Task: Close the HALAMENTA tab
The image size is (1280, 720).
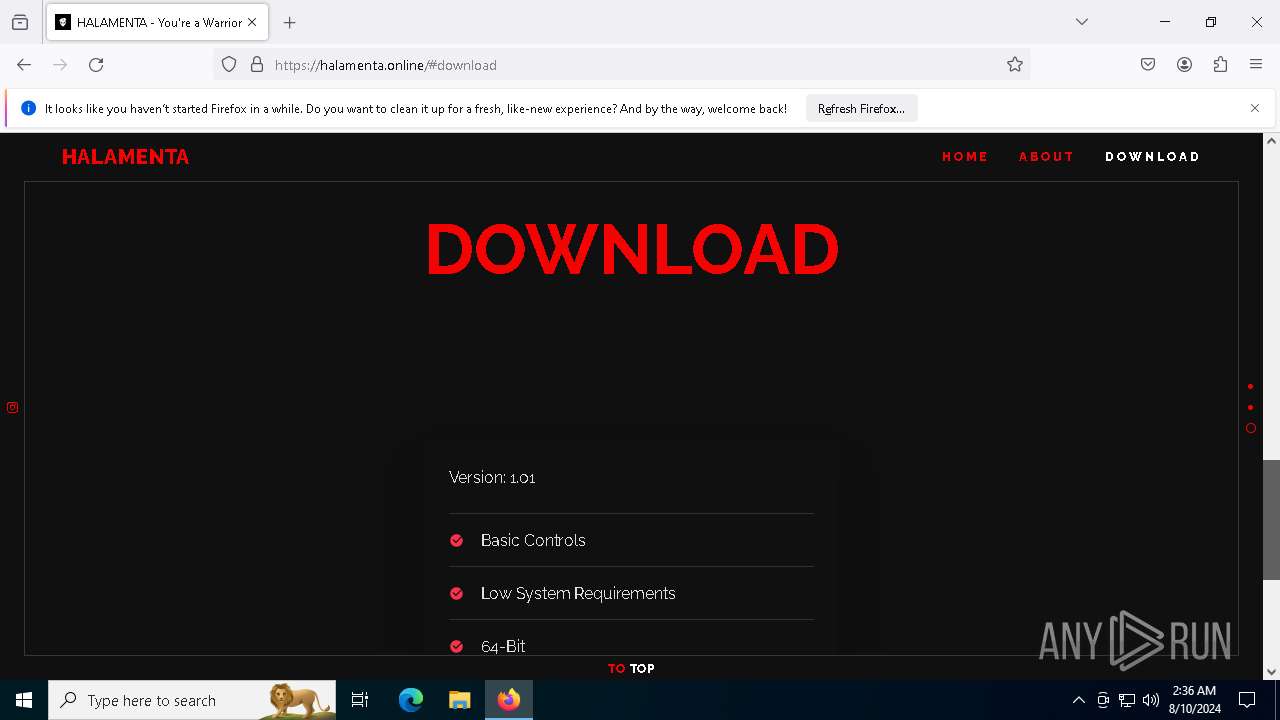Action: click(x=252, y=22)
